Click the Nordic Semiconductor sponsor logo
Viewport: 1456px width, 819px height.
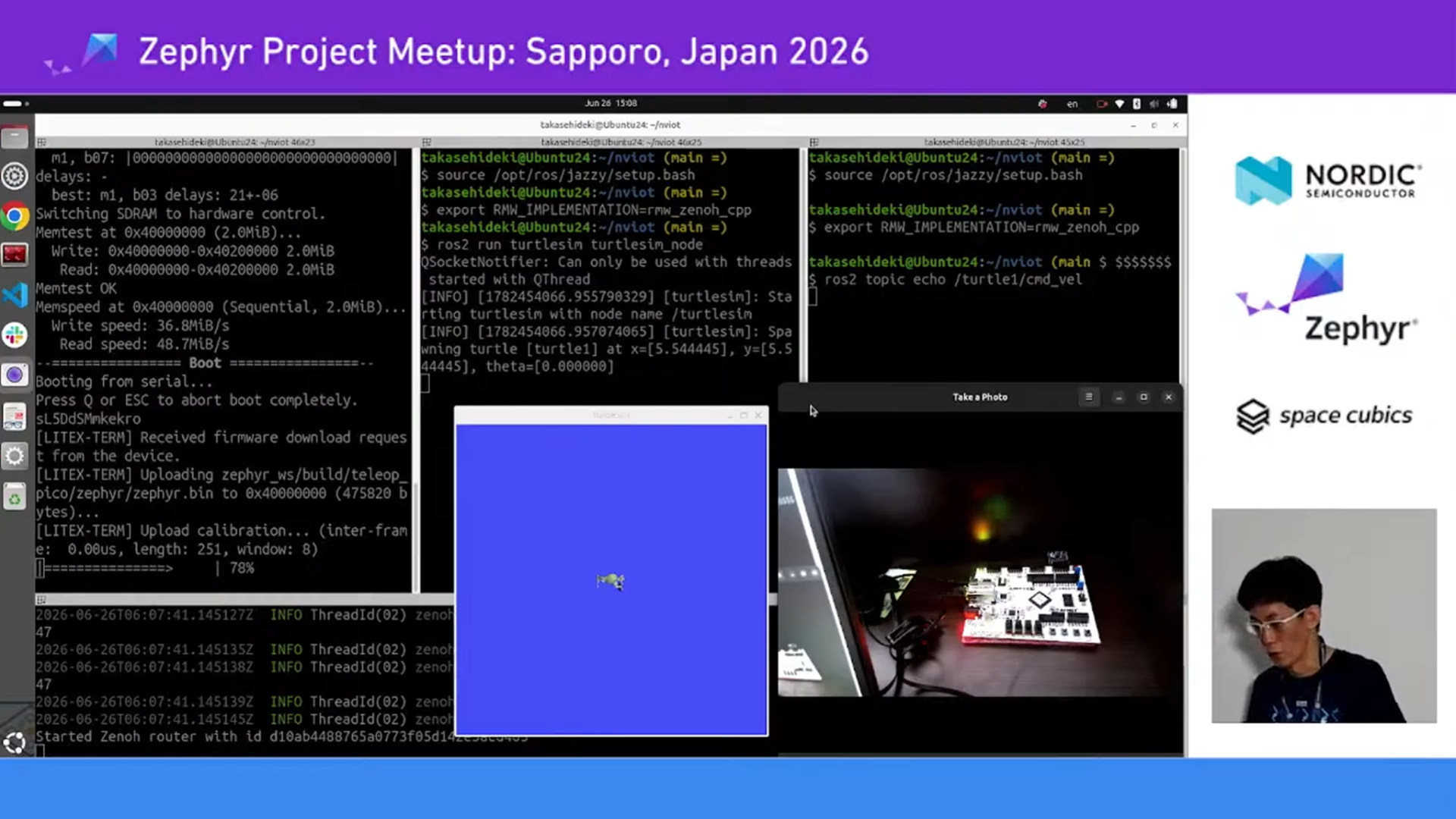coord(1329,180)
